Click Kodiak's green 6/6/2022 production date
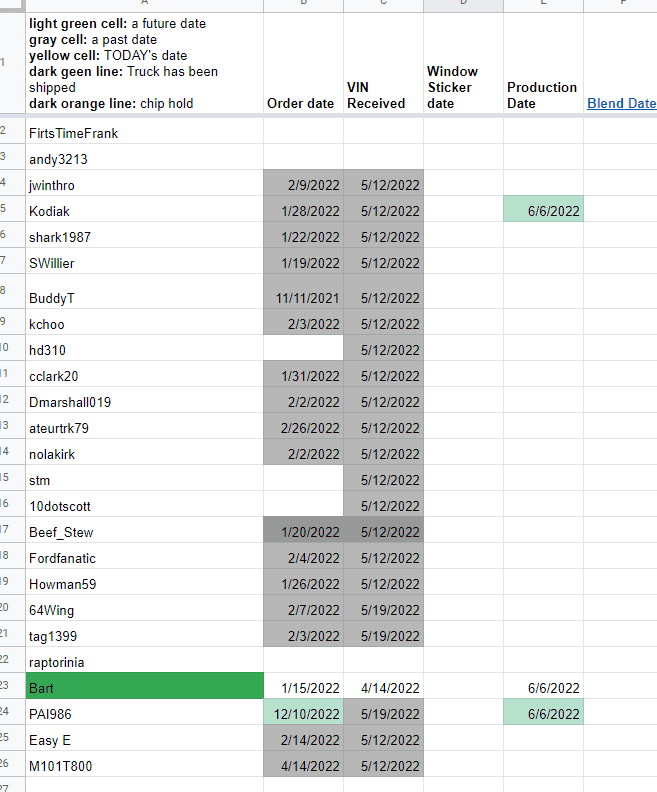This screenshot has width=657, height=792. 543,211
